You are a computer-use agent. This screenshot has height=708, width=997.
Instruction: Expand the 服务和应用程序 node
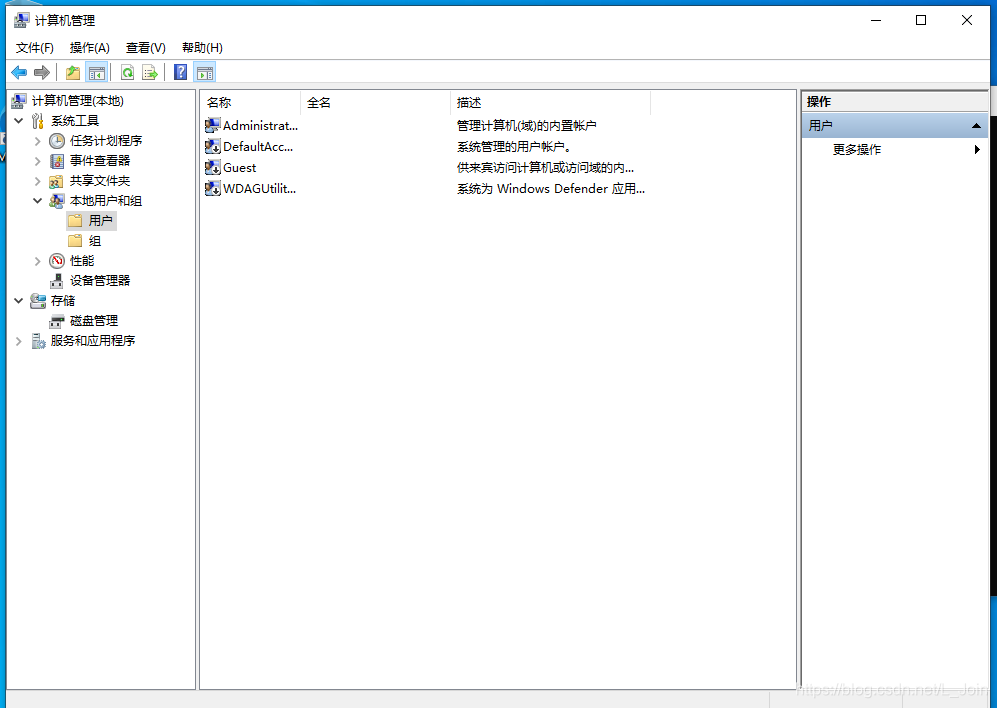pyautogui.click(x=19, y=341)
